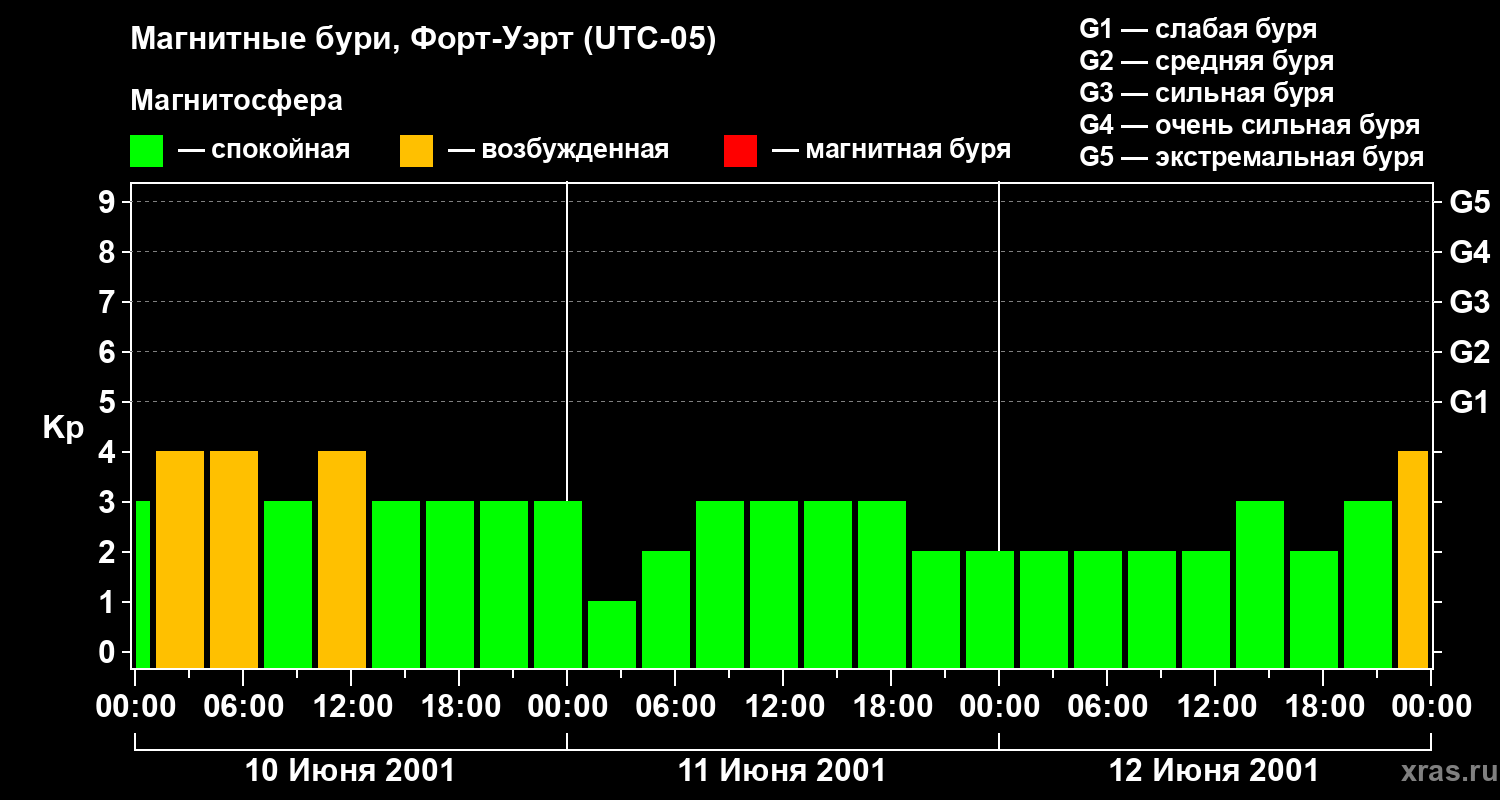1500x800 pixels.
Task: Click the green bar crossing midnight into 12 June
Action: click(990, 609)
